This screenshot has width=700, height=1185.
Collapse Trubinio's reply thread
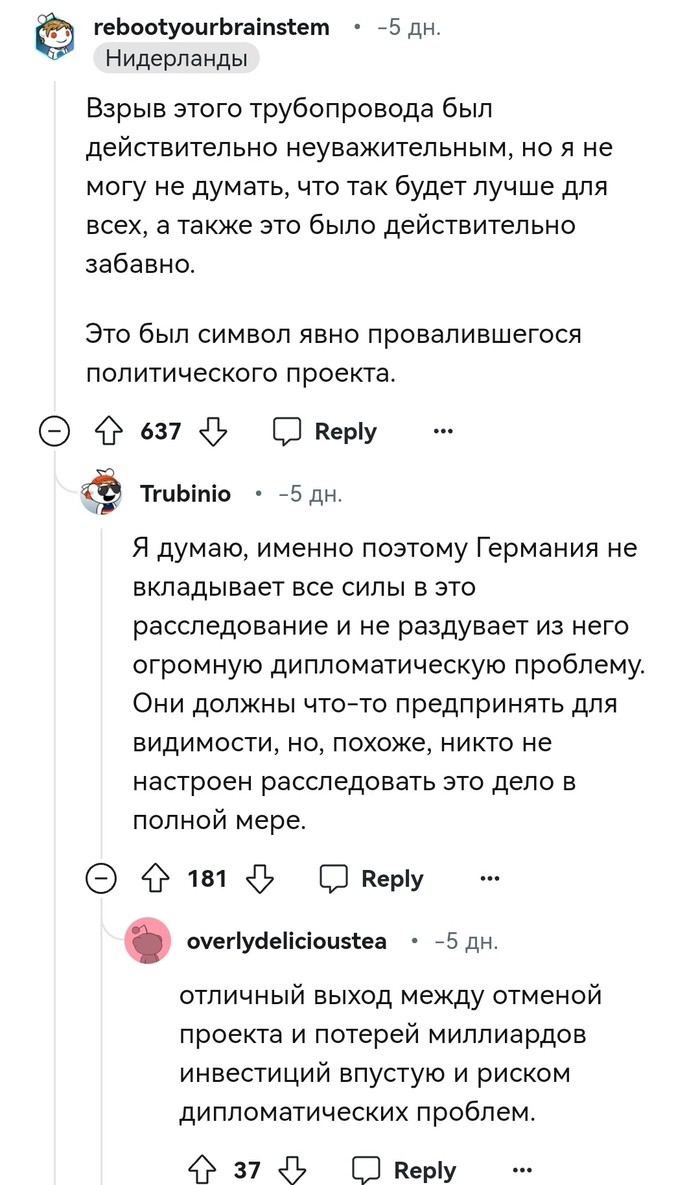(x=100, y=879)
